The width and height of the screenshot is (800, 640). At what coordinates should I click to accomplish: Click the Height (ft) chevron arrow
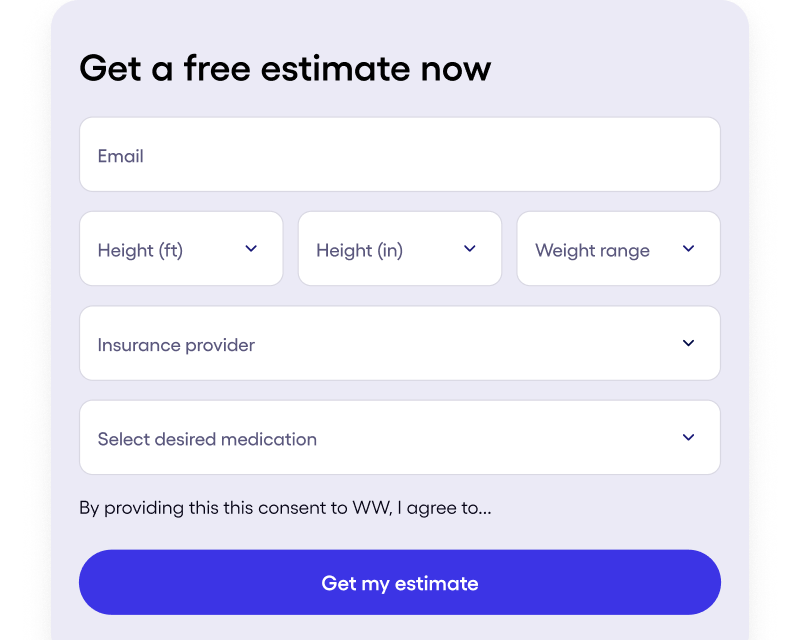point(251,249)
